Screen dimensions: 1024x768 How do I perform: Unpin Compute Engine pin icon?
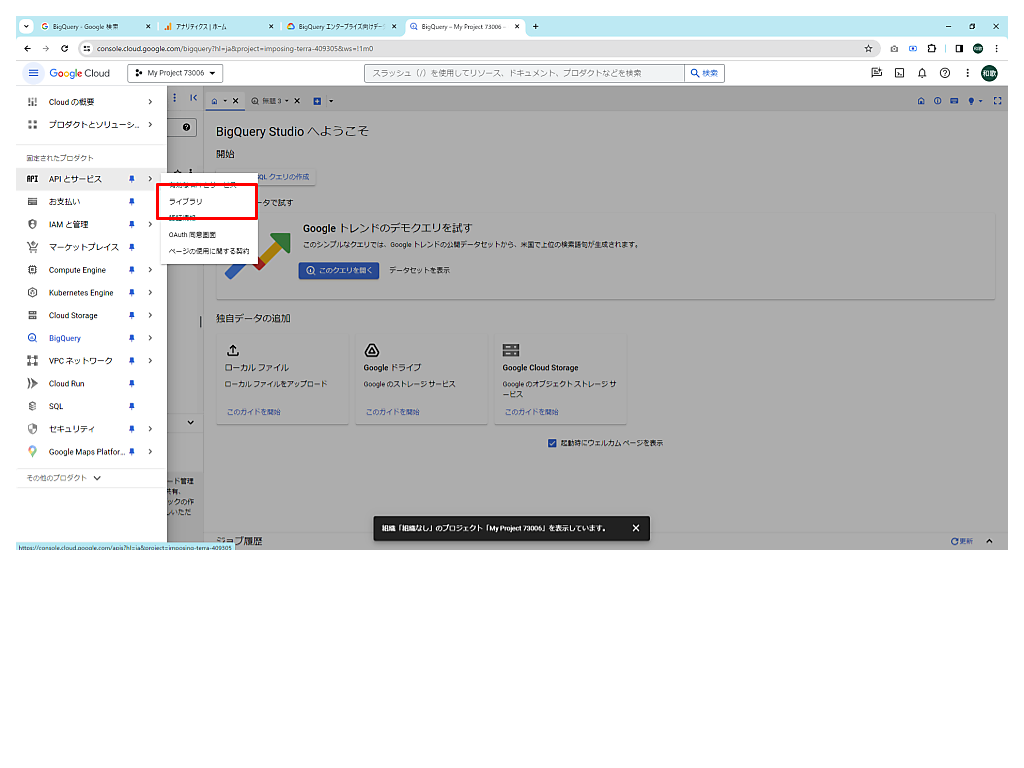pos(131,270)
